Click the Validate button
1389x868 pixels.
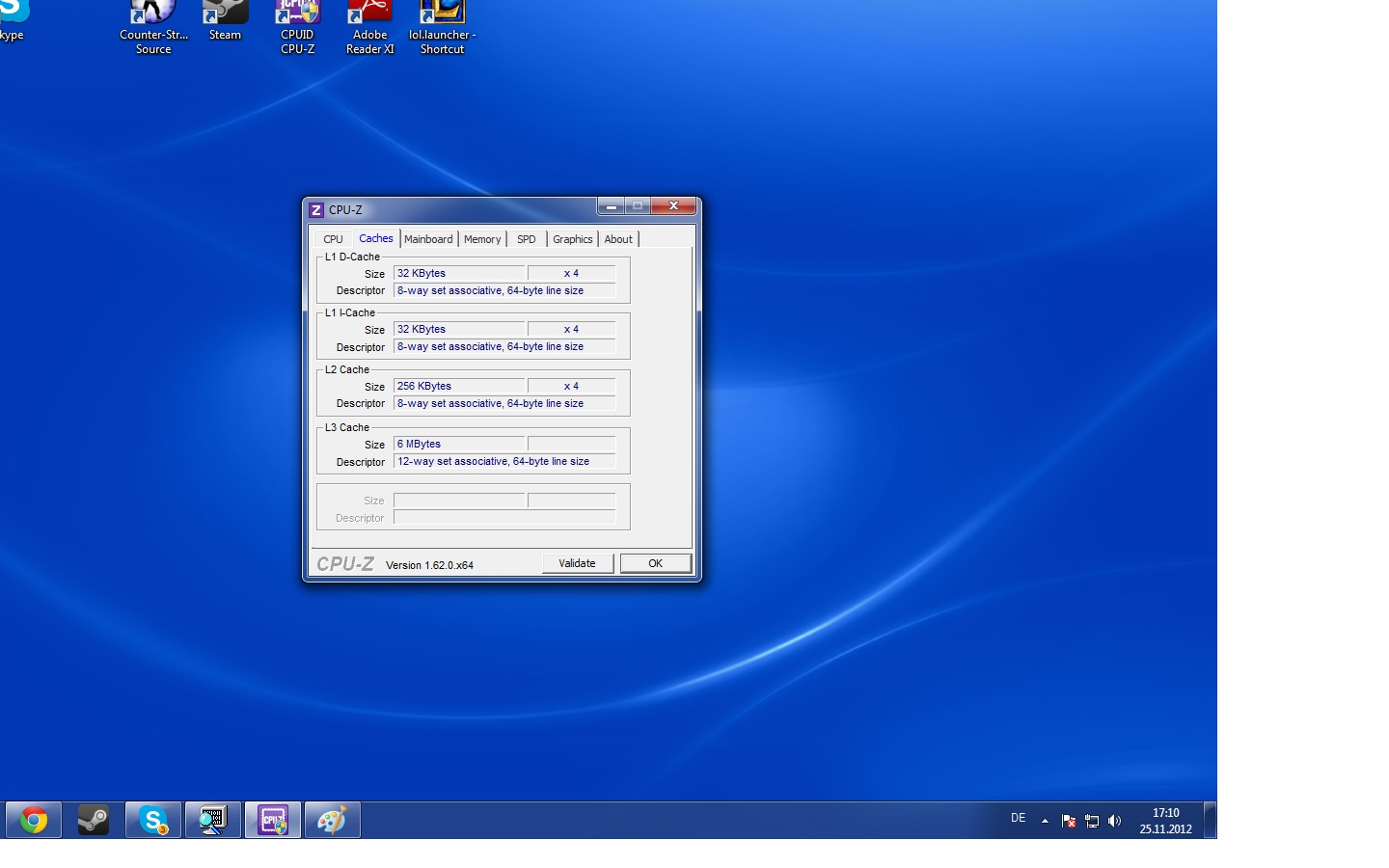[578, 563]
